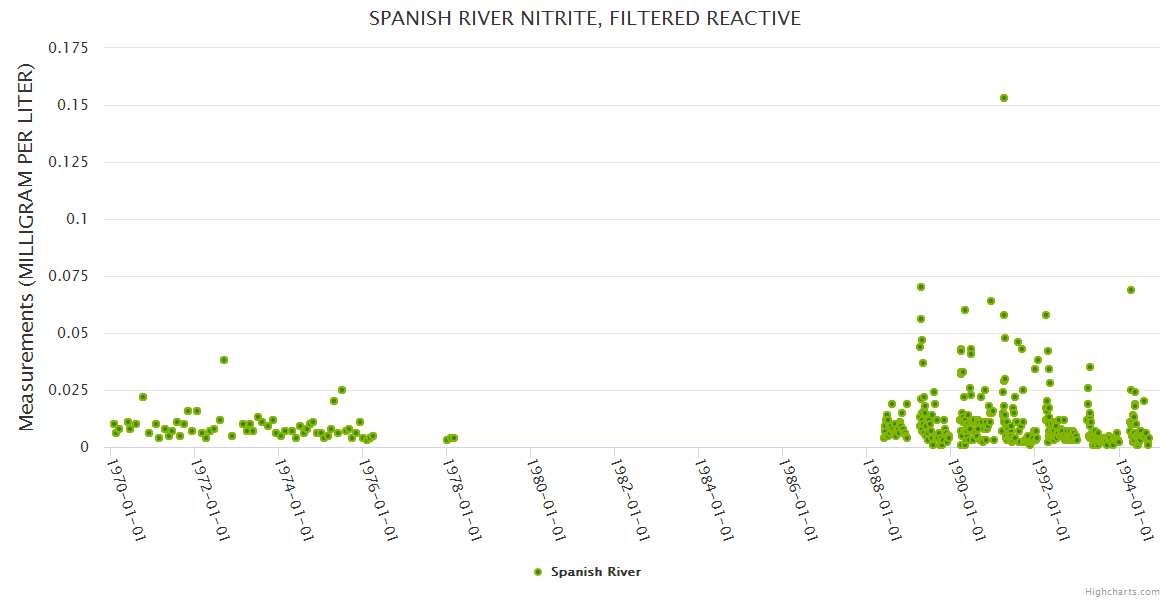Click the highest outlier point above 0.15
Screen dimensions: 1170x600
(x=1003, y=98)
